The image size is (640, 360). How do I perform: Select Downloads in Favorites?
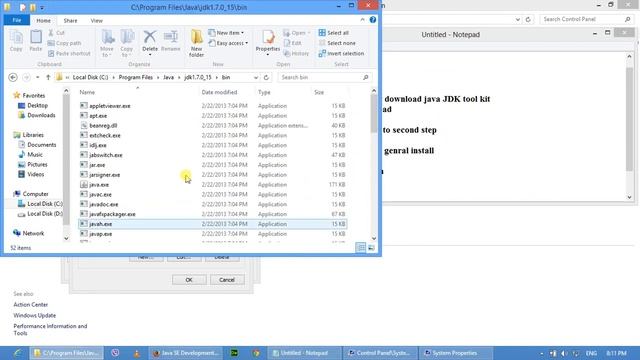tap(37, 115)
